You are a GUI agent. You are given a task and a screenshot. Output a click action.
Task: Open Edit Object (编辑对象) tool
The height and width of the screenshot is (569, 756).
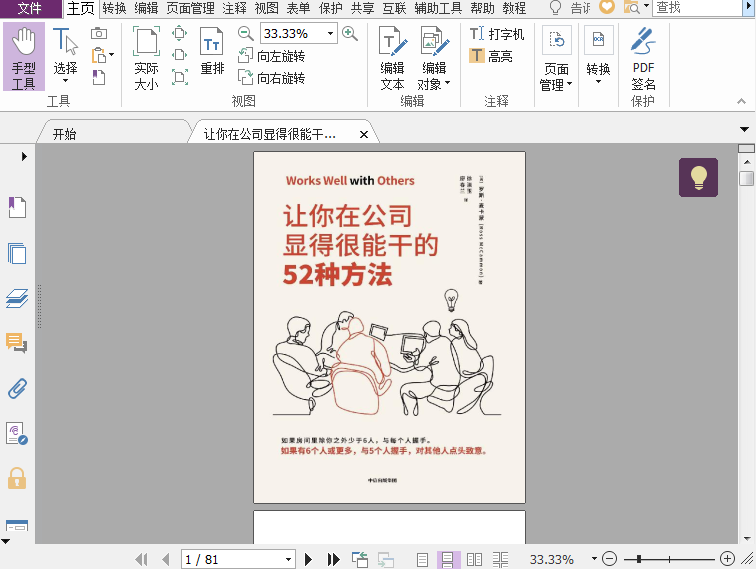tap(433, 58)
